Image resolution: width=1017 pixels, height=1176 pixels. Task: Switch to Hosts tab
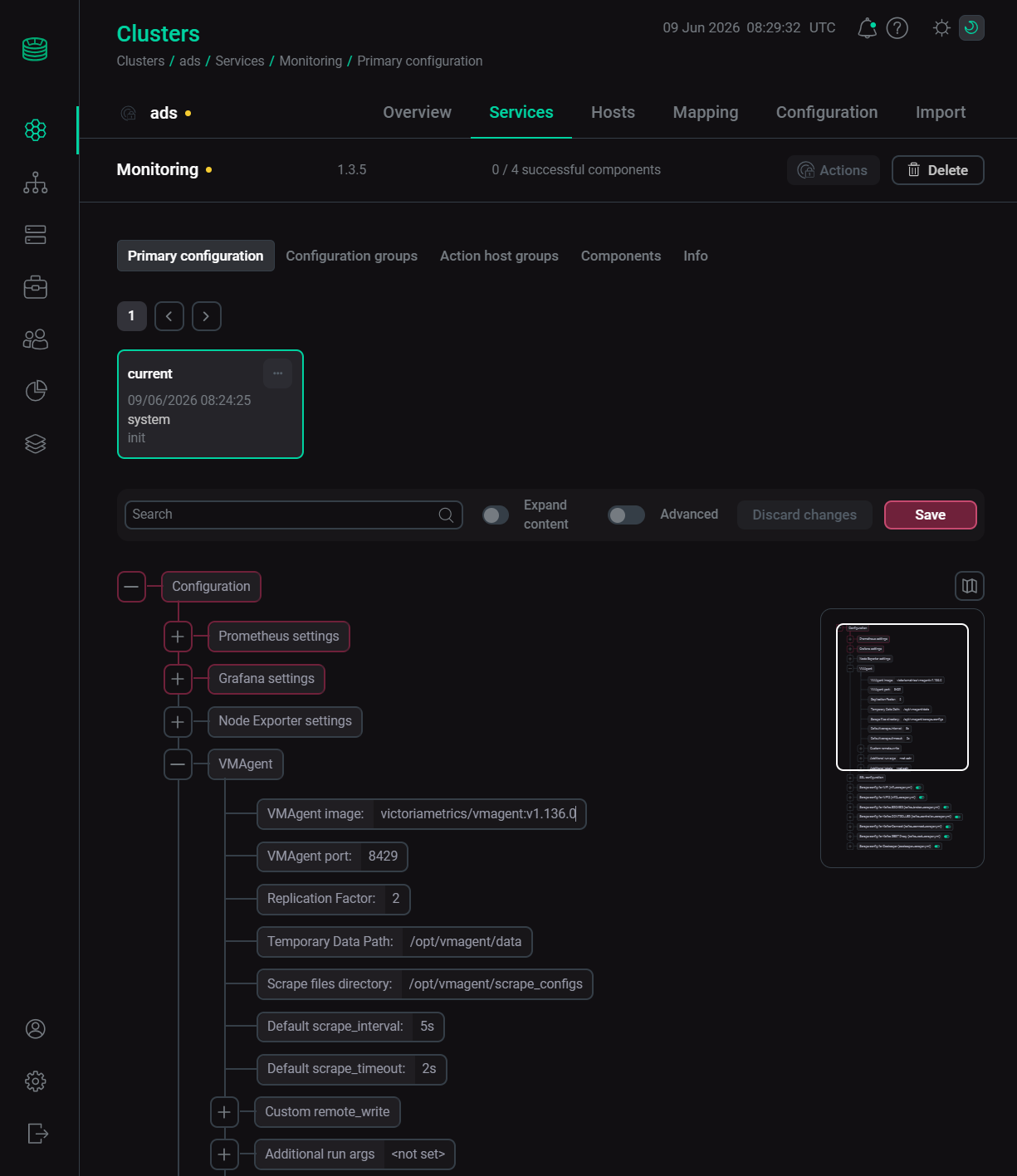[x=613, y=112]
